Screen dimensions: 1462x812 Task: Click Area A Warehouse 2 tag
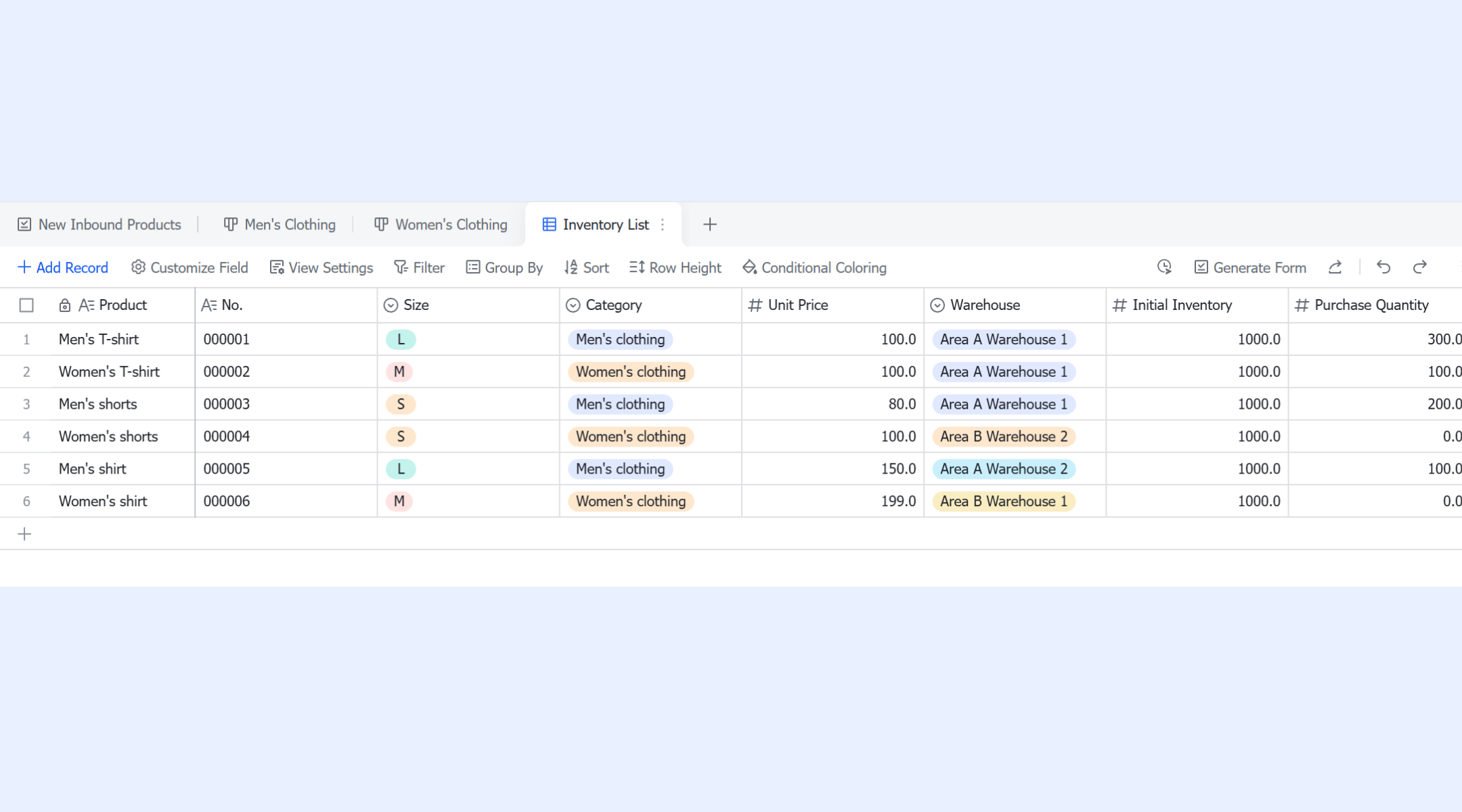click(x=1004, y=469)
